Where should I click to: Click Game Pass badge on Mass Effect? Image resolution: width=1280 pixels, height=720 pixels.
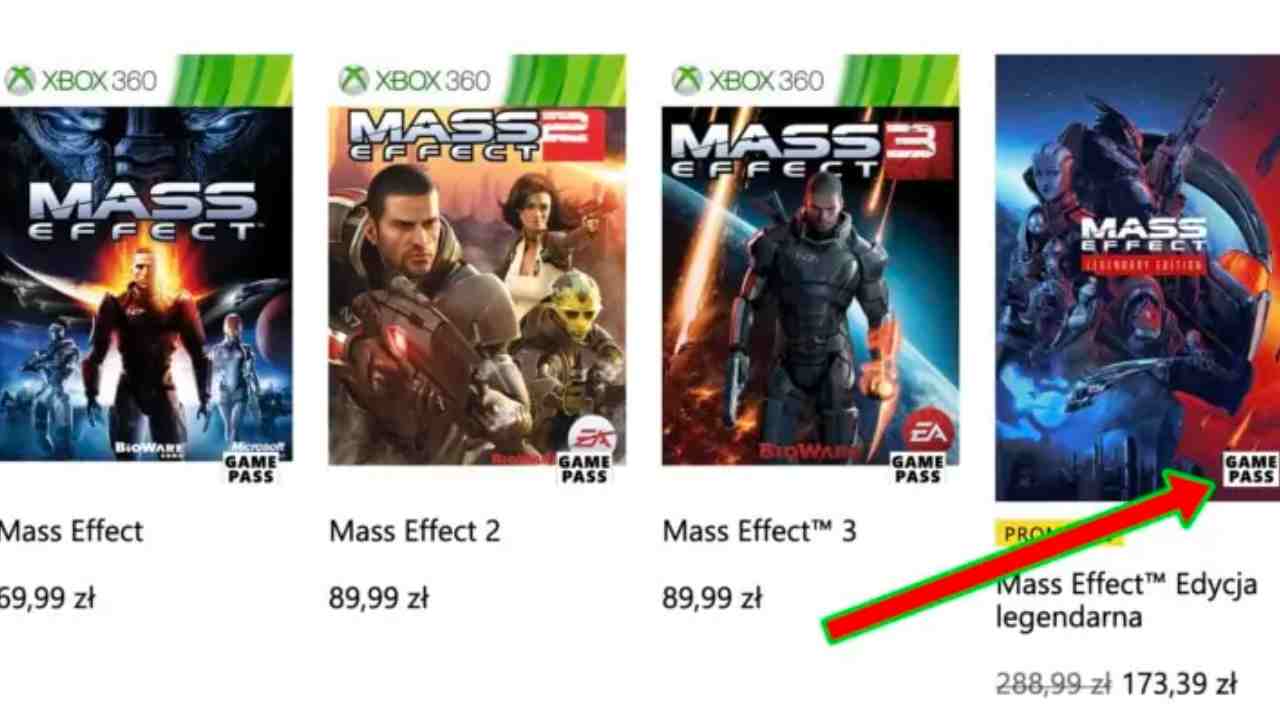point(251,469)
